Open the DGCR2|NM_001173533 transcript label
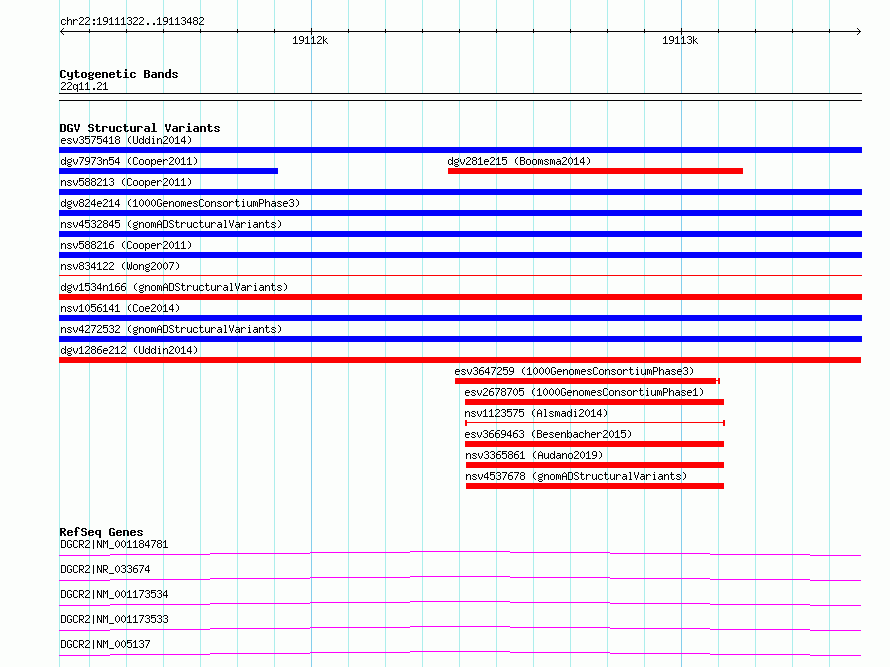This screenshot has width=890, height=667. pyautogui.click(x=114, y=619)
